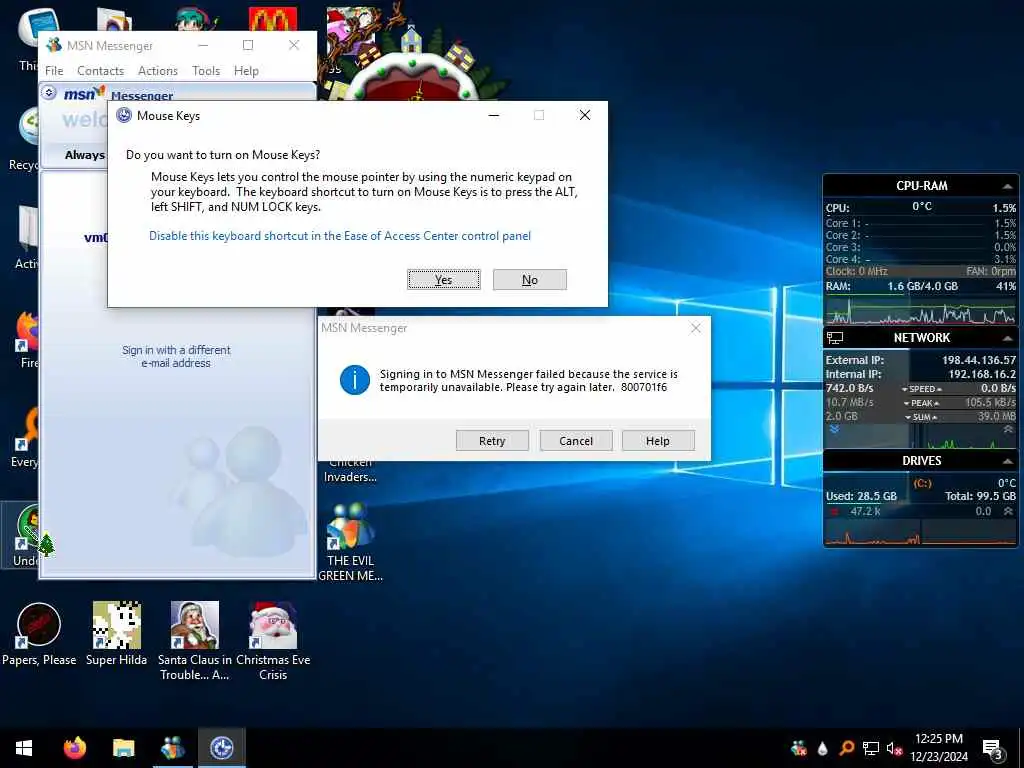Expand the round arrow beside the msn logo
This screenshot has width=1024, height=768.
(49, 93)
